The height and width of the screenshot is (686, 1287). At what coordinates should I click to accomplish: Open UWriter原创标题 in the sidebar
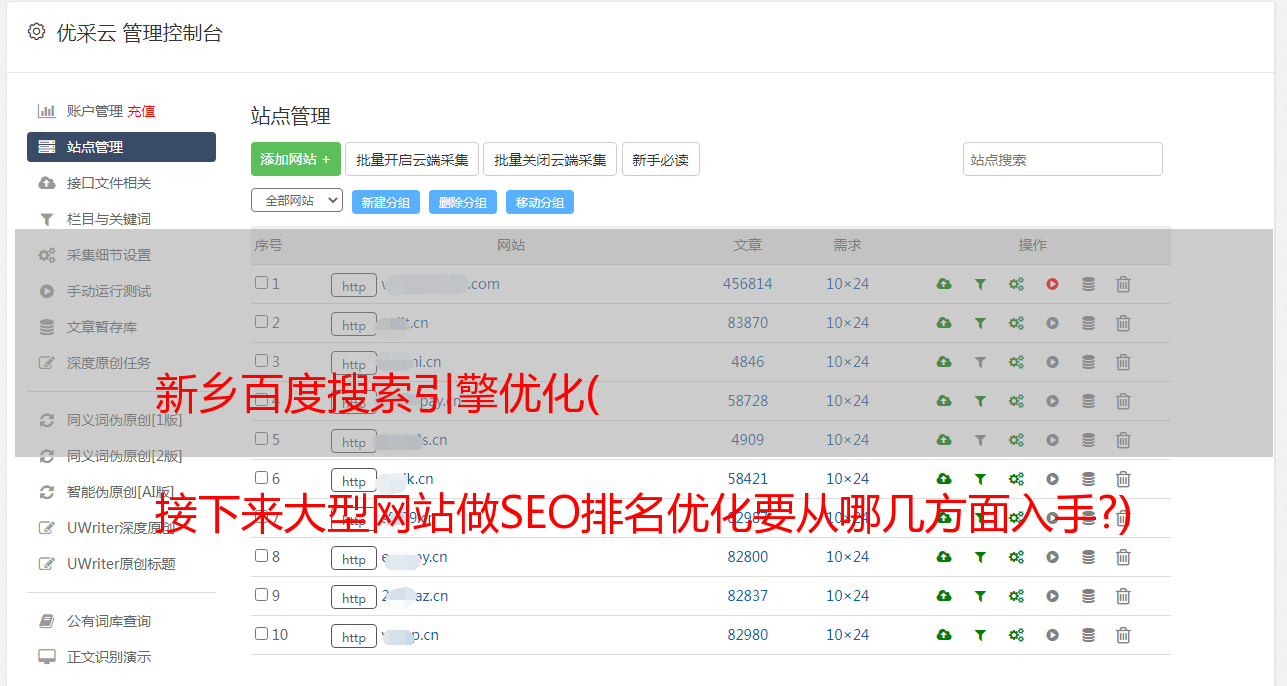(121, 564)
